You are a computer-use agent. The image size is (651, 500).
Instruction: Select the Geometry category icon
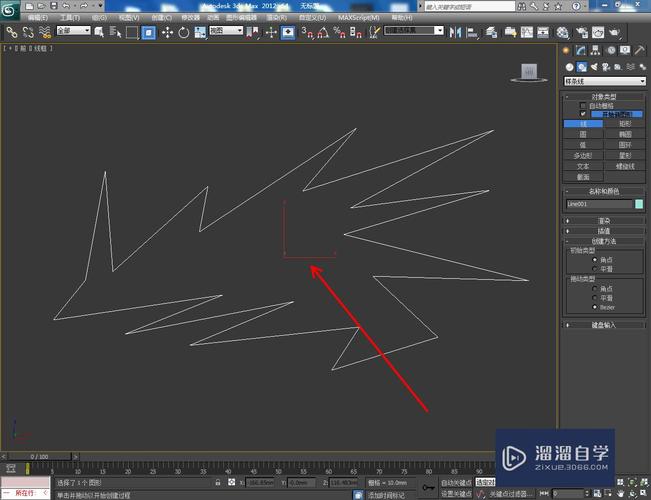[570, 67]
